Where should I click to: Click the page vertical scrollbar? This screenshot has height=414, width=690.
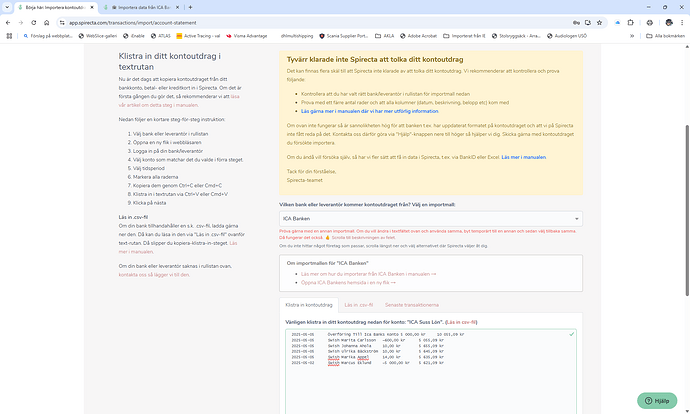[686, 211]
